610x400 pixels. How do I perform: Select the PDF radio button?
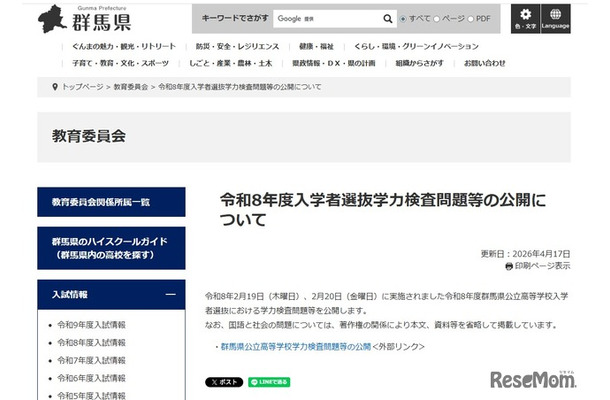pyautogui.click(x=470, y=19)
